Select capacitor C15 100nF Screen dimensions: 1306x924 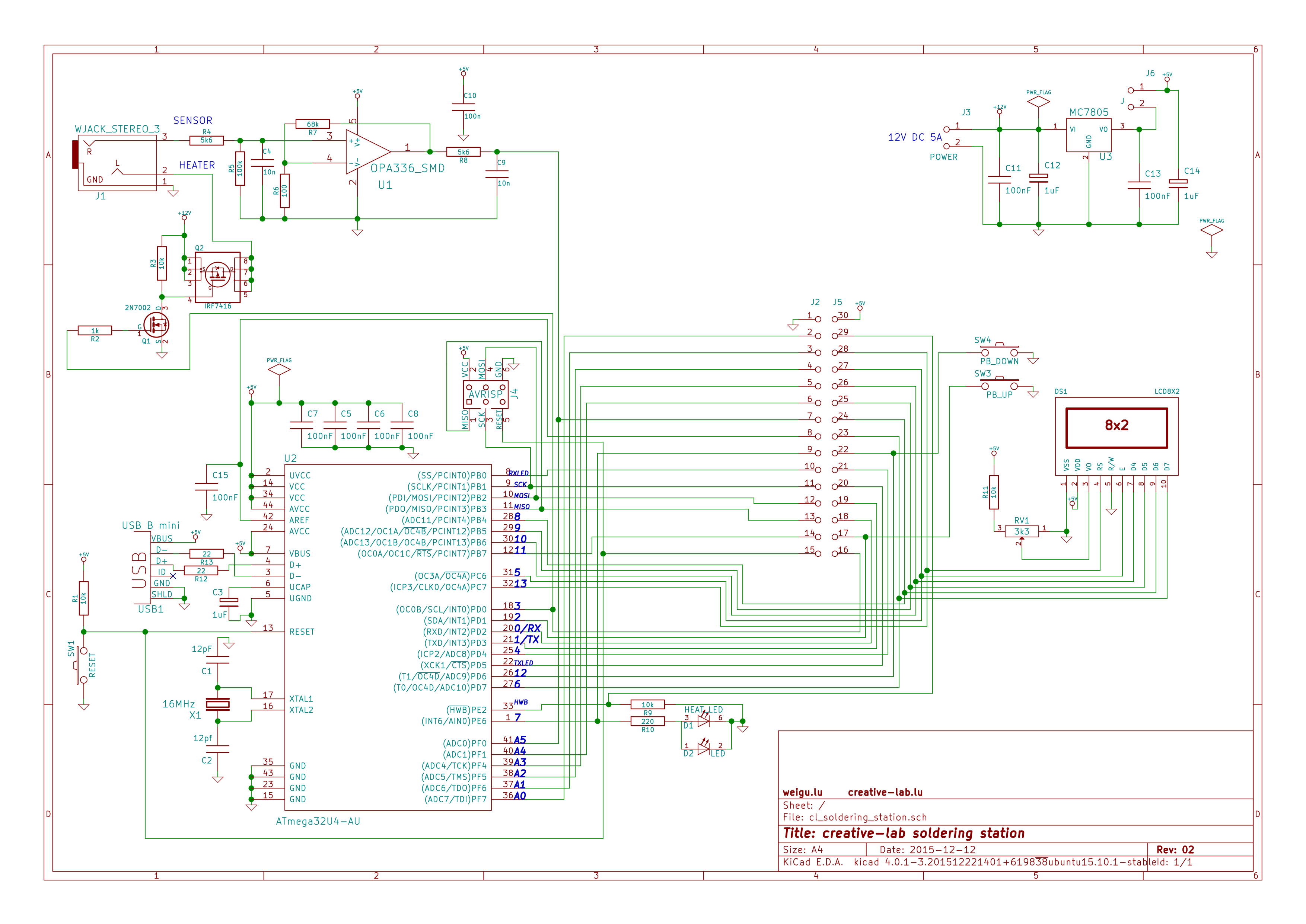(206, 486)
